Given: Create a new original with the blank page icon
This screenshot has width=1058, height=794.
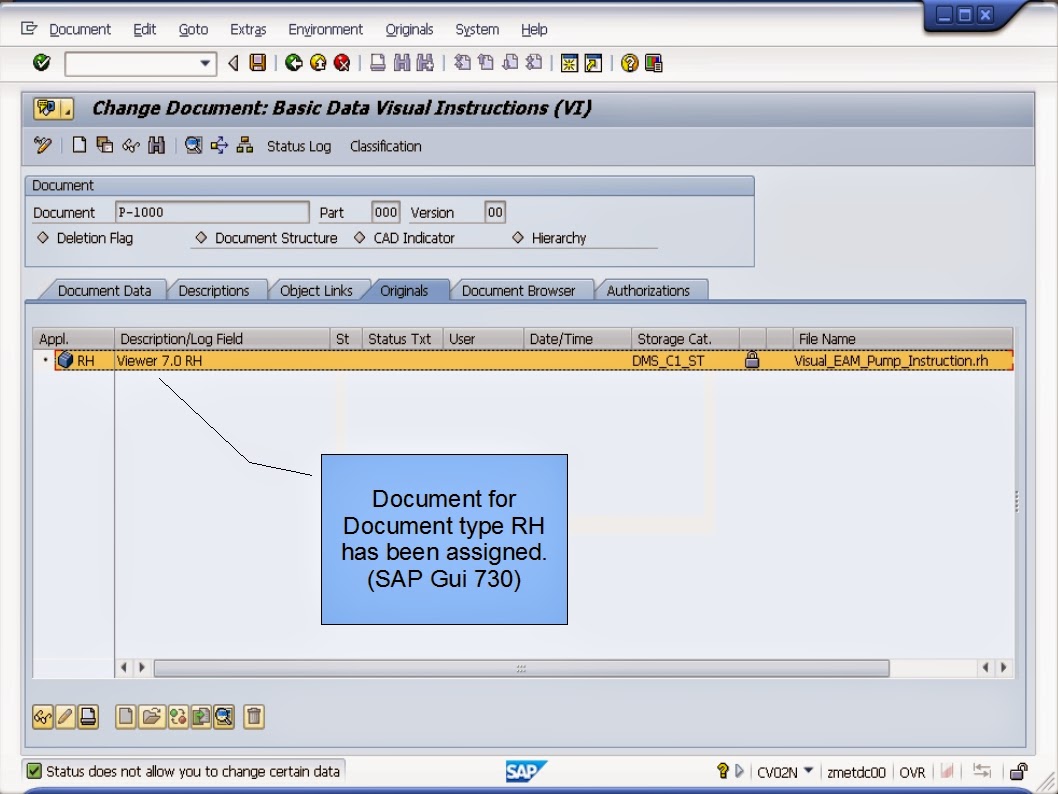Looking at the screenshot, I should 126,716.
